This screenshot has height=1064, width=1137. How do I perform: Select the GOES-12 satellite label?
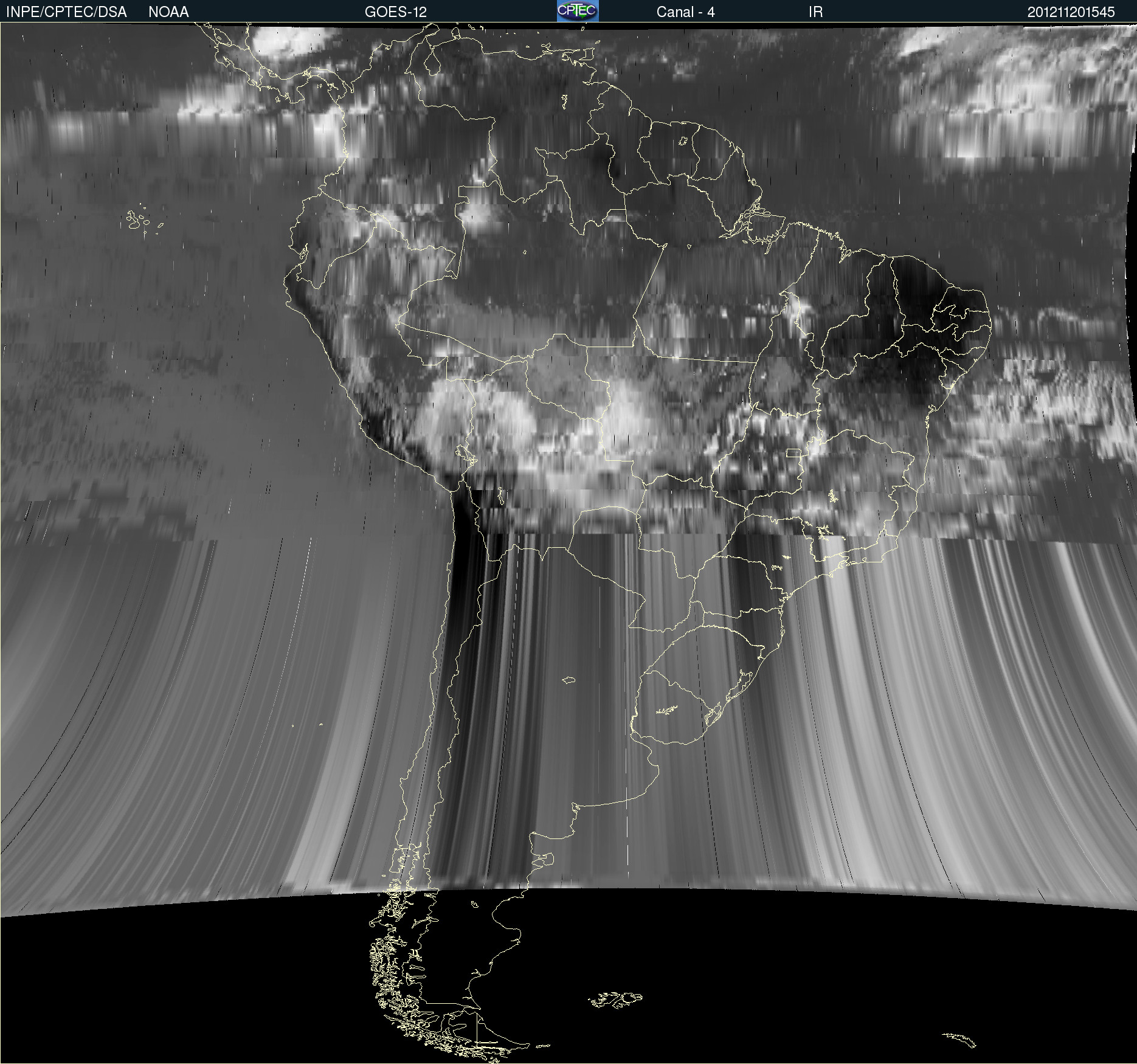coord(395,12)
